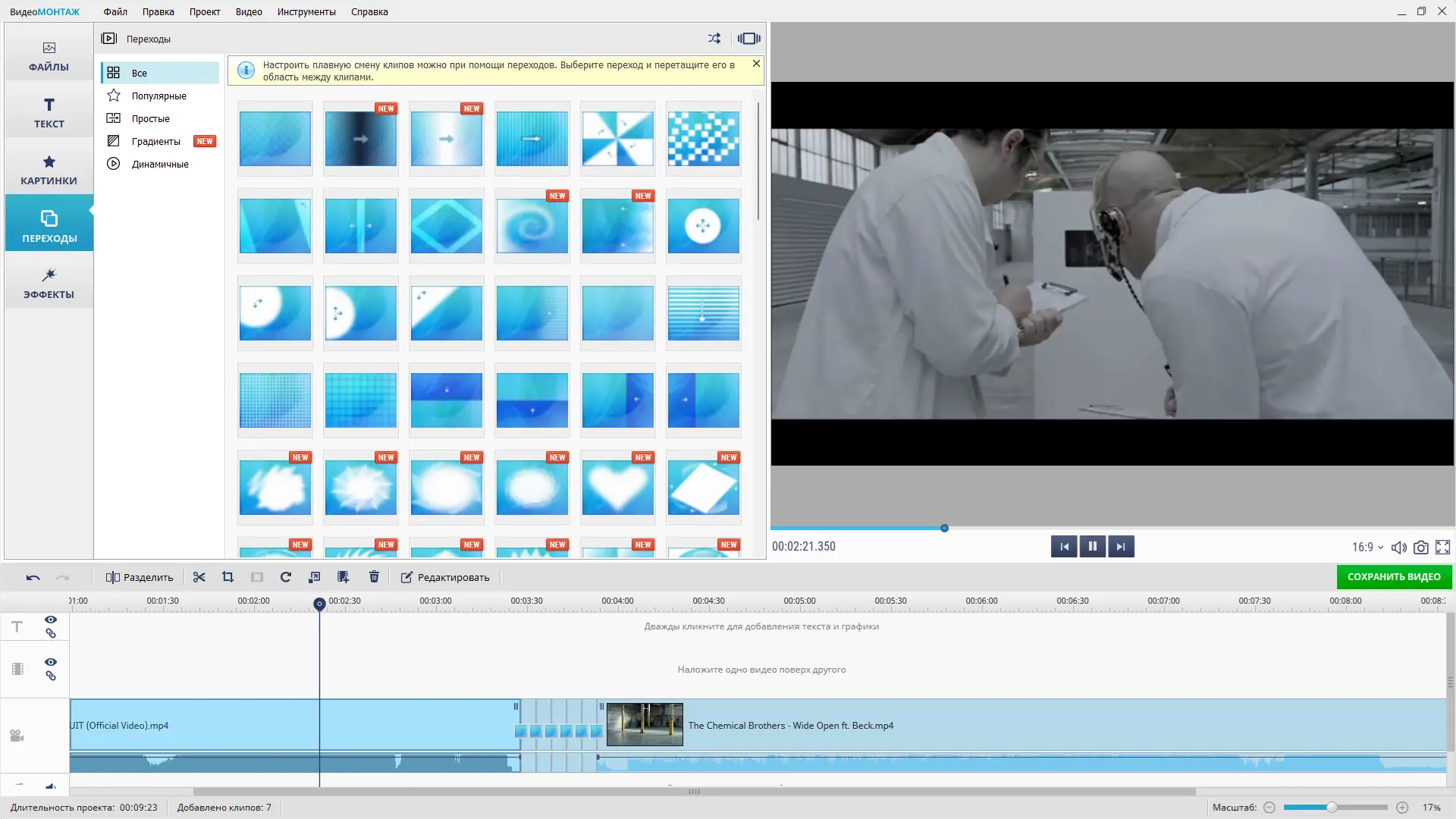Select the Динамичные transitions category
The width and height of the screenshot is (1456, 819).
pyautogui.click(x=160, y=164)
